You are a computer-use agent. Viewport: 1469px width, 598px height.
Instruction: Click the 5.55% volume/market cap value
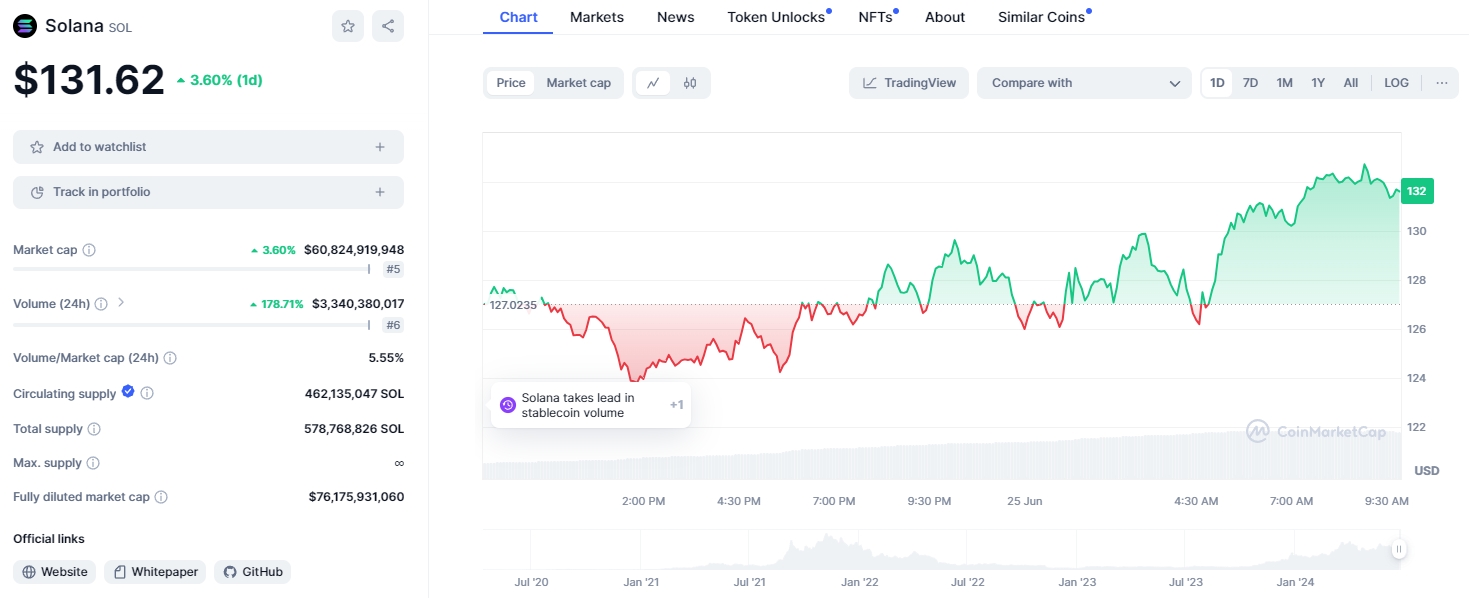click(386, 358)
